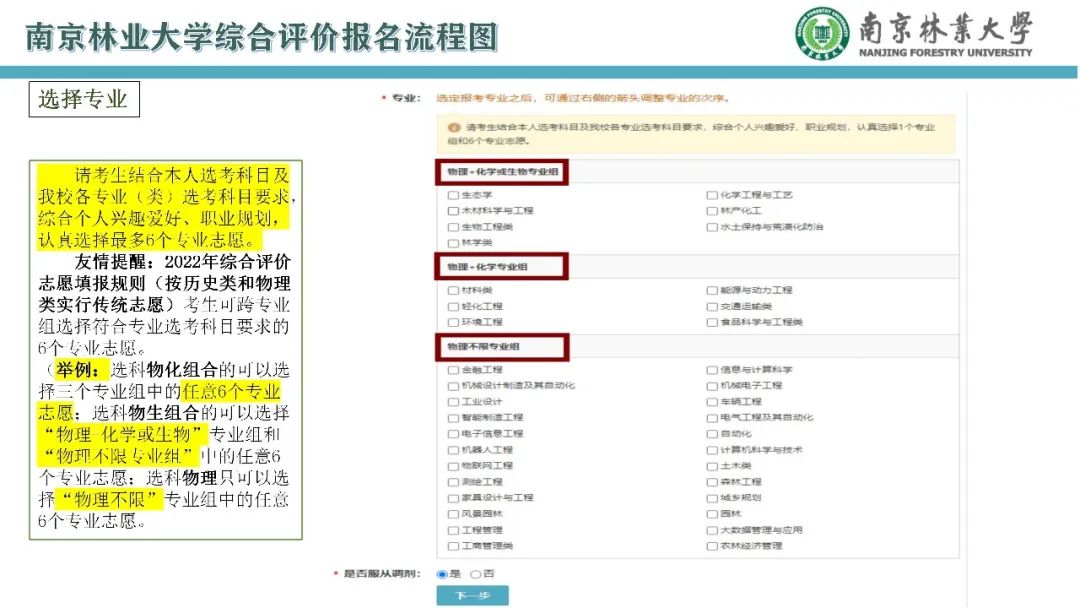Enable the 林学类 major option
This screenshot has height=608, width=1080.
pos(453,243)
